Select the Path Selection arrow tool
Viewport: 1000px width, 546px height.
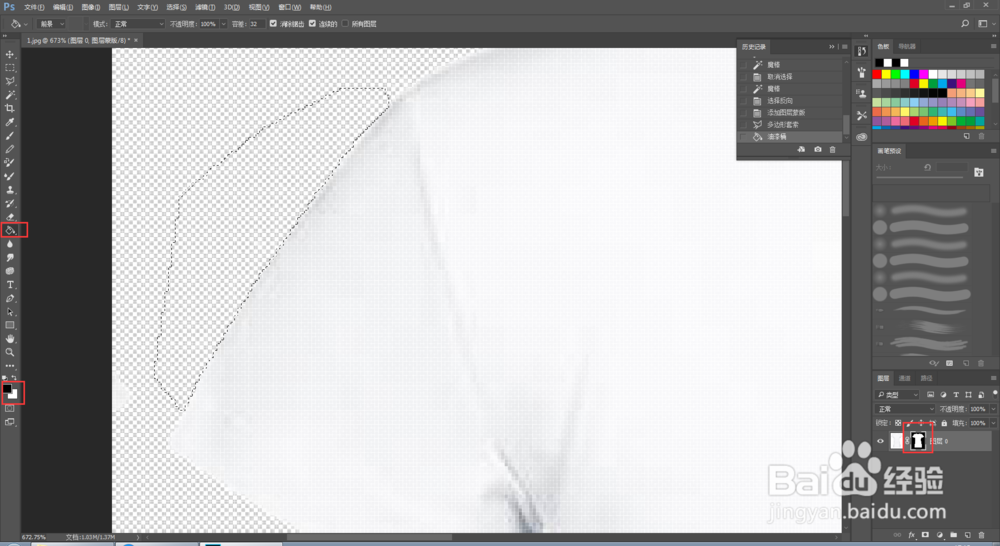point(10,312)
